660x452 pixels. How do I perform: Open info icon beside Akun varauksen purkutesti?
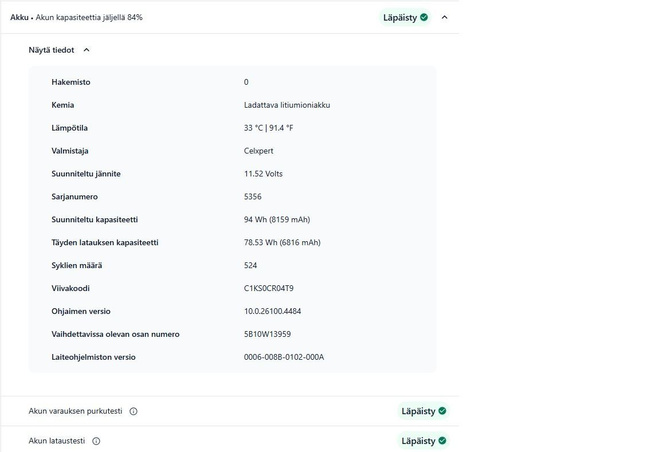(x=133, y=411)
